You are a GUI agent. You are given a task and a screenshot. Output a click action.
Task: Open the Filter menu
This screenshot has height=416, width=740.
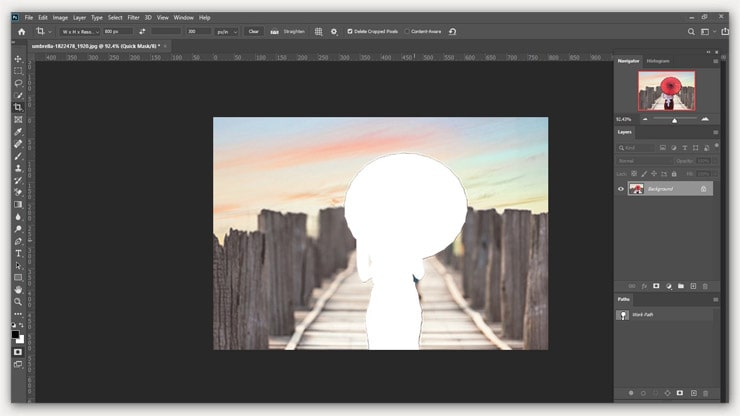click(133, 17)
